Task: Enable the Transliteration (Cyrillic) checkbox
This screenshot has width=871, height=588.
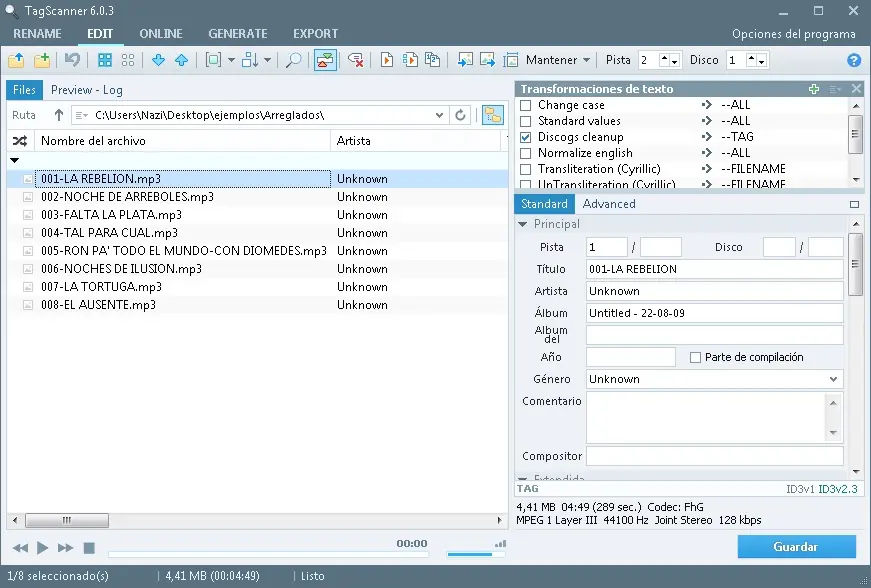Action: pyautogui.click(x=525, y=169)
